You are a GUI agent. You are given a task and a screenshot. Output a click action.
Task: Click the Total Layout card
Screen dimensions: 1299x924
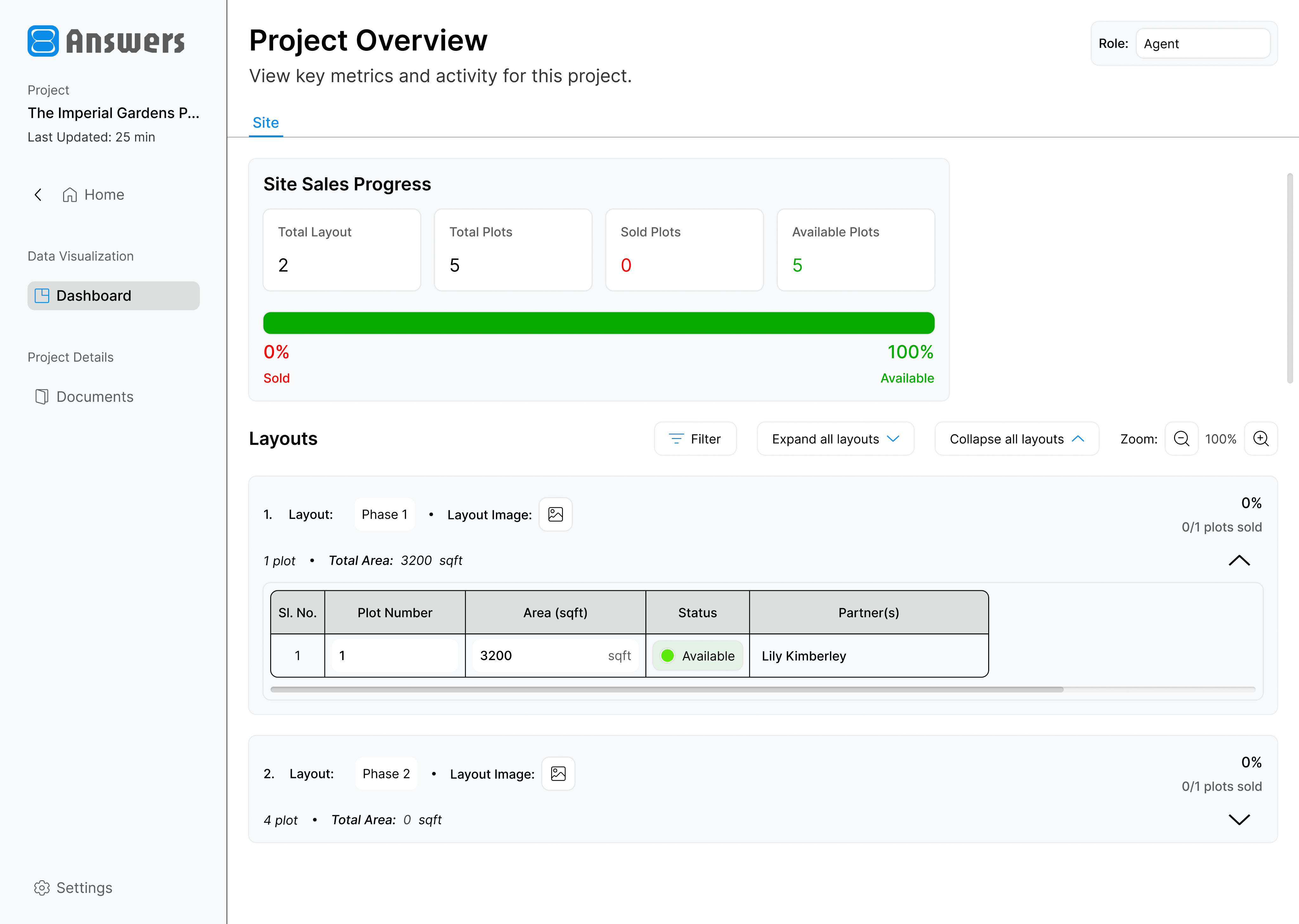342,250
